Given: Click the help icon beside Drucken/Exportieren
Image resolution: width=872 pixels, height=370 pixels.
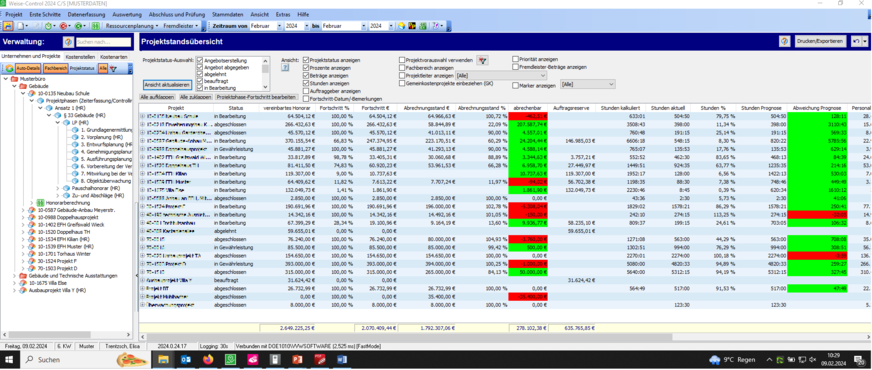Looking at the screenshot, I should (x=785, y=41).
